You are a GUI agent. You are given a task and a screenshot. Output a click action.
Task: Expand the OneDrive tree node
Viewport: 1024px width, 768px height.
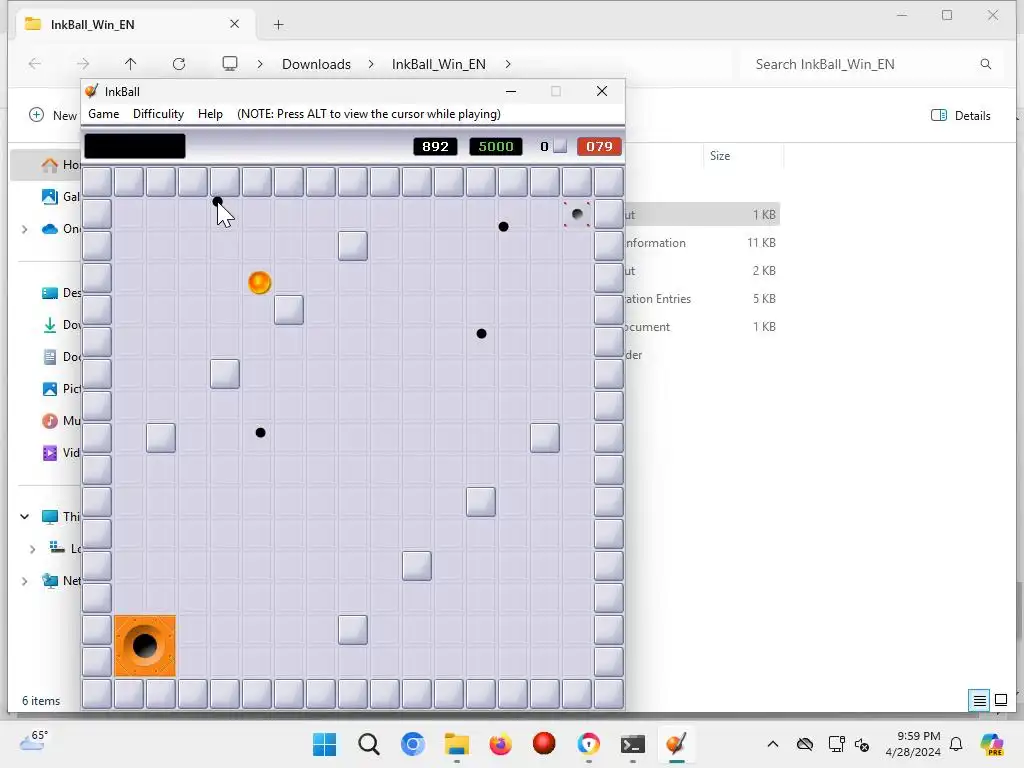pos(25,229)
